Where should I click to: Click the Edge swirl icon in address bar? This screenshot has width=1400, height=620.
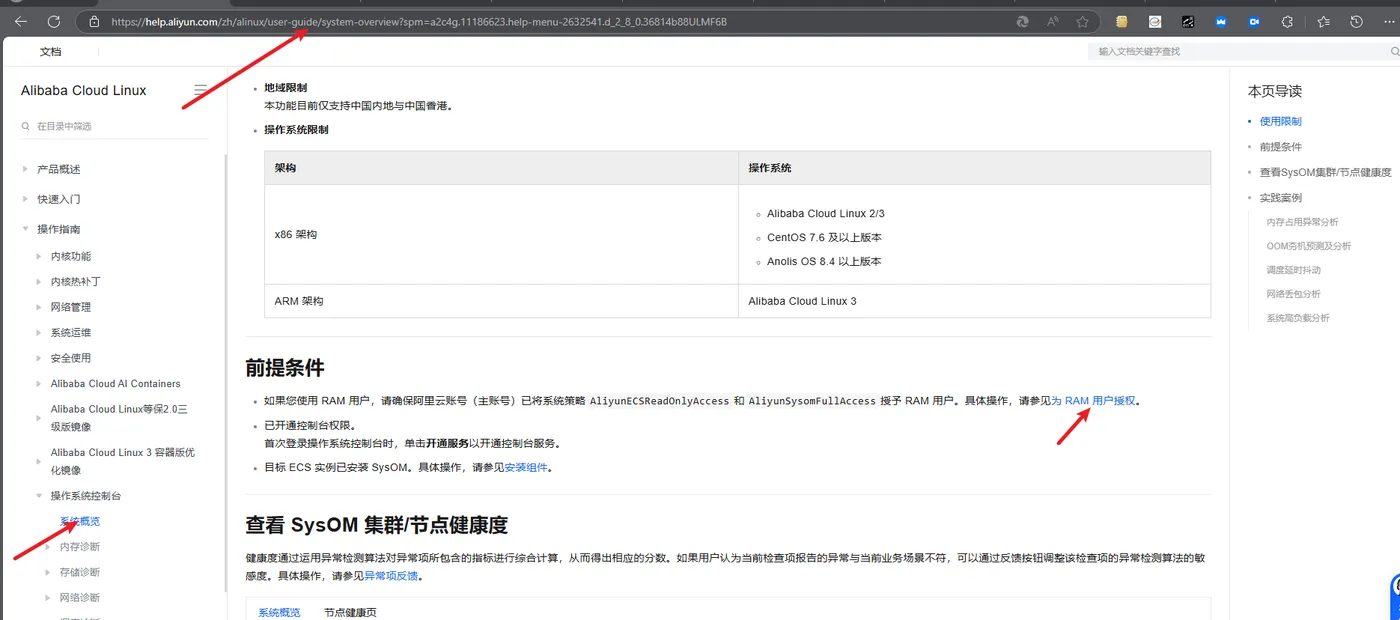tap(1022, 21)
